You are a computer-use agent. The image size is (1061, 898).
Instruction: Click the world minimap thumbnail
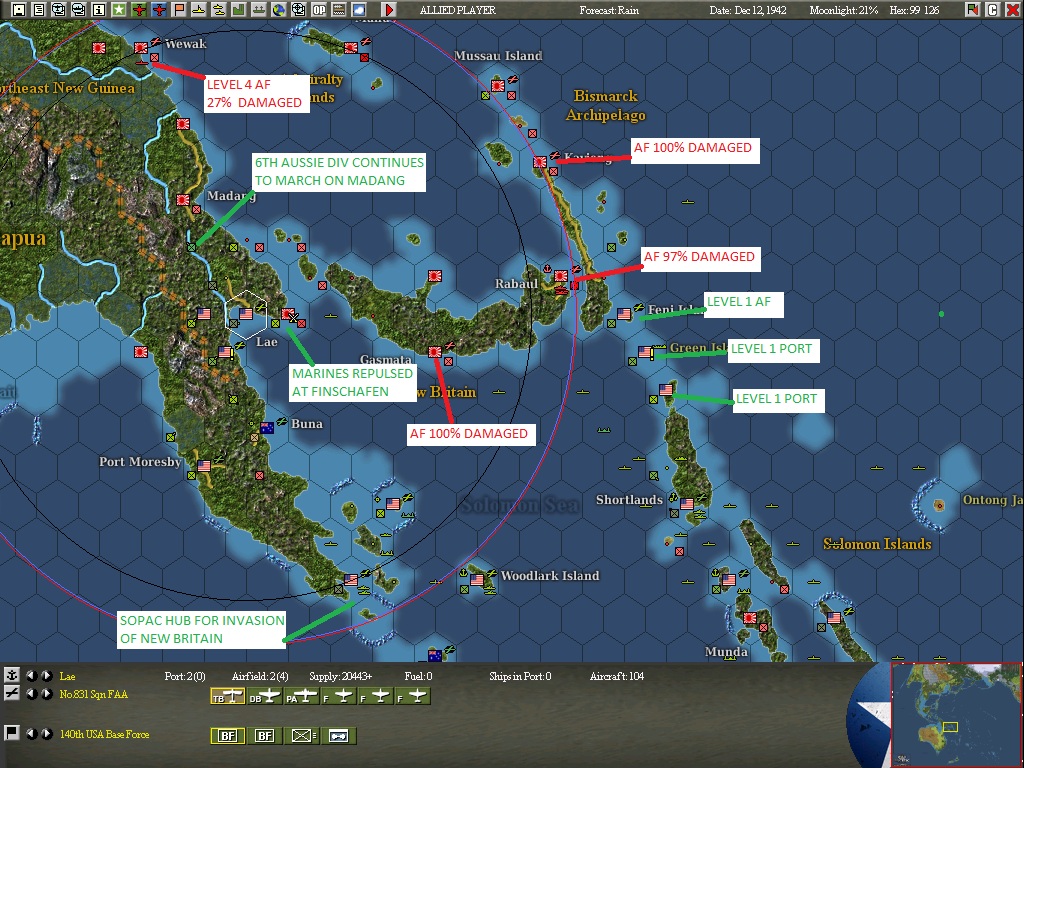point(957,715)
